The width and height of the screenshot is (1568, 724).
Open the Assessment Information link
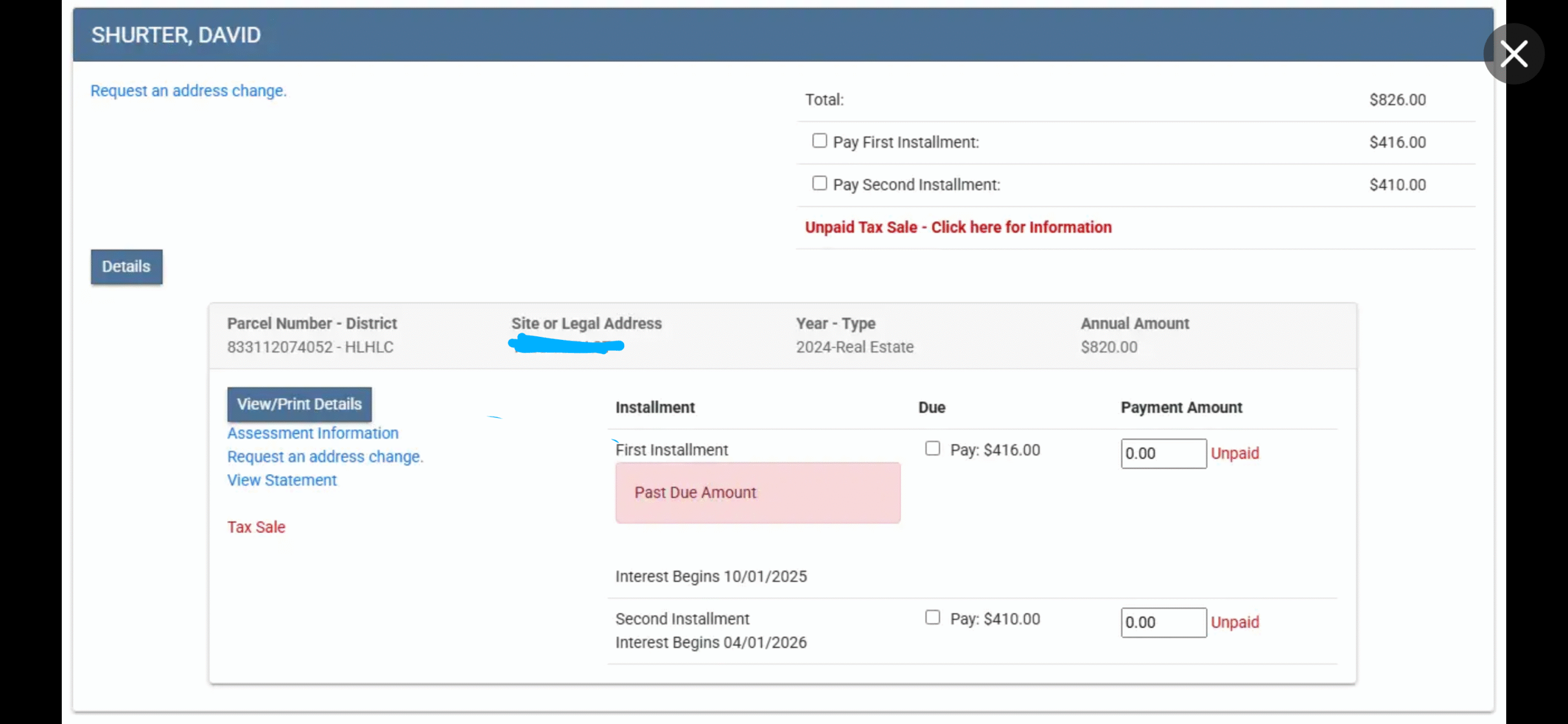(312, 433)
